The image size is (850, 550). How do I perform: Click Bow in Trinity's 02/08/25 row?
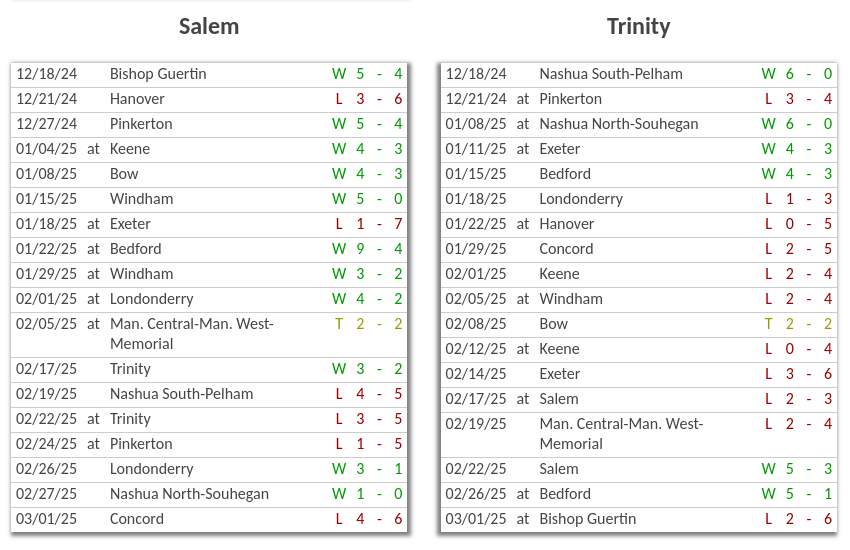pos(553,324)
